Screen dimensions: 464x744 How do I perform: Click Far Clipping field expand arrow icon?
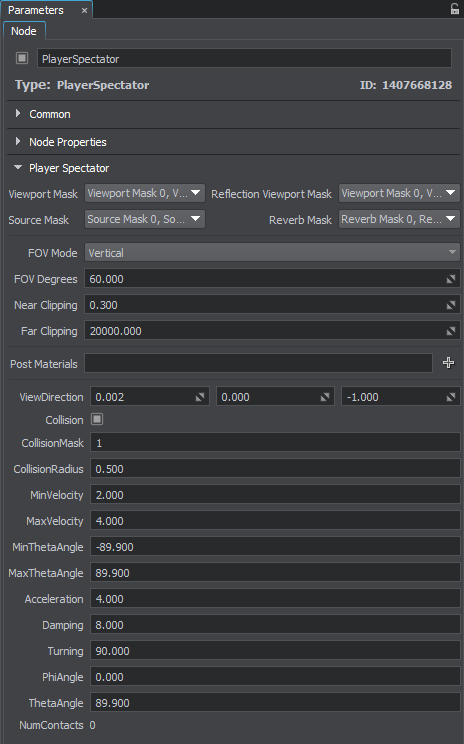click(451, 331)
